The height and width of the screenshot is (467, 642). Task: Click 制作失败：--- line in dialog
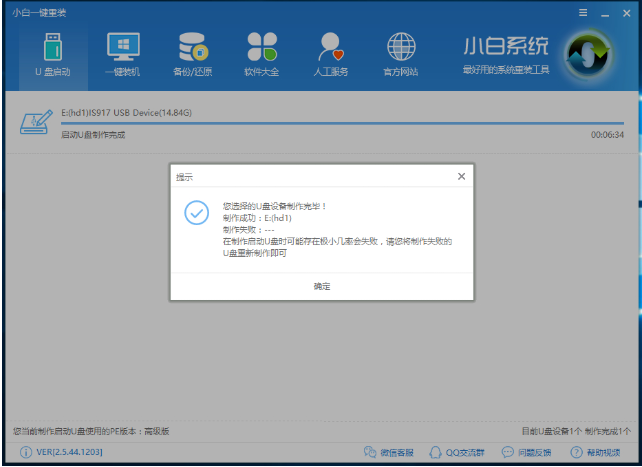click(x=249, y=230)
